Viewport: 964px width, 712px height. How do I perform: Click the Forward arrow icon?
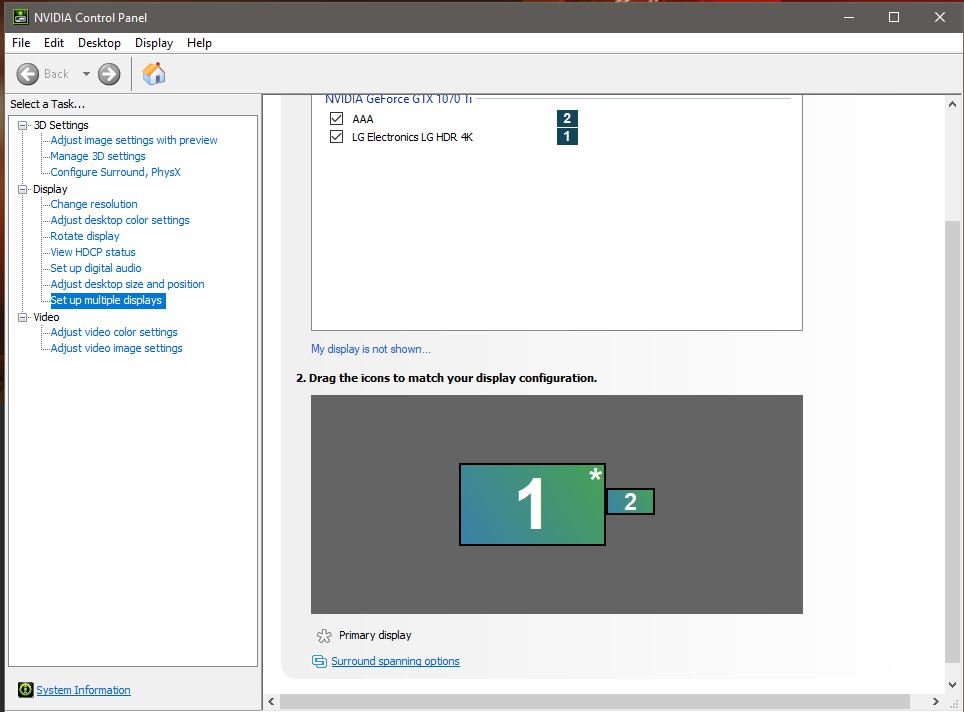[x=109, y=74]
